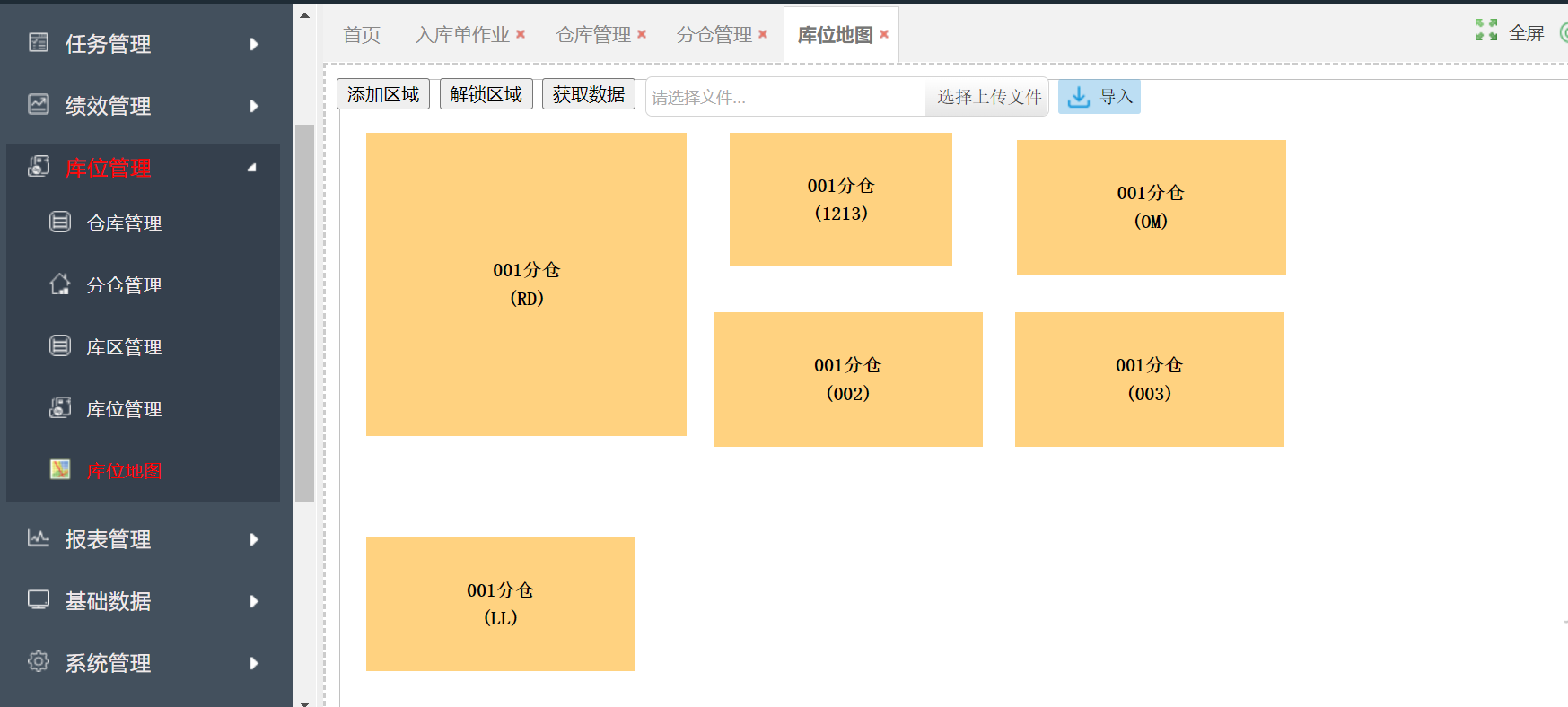Open 仓库管理 in the sidebar

(124, 223)
